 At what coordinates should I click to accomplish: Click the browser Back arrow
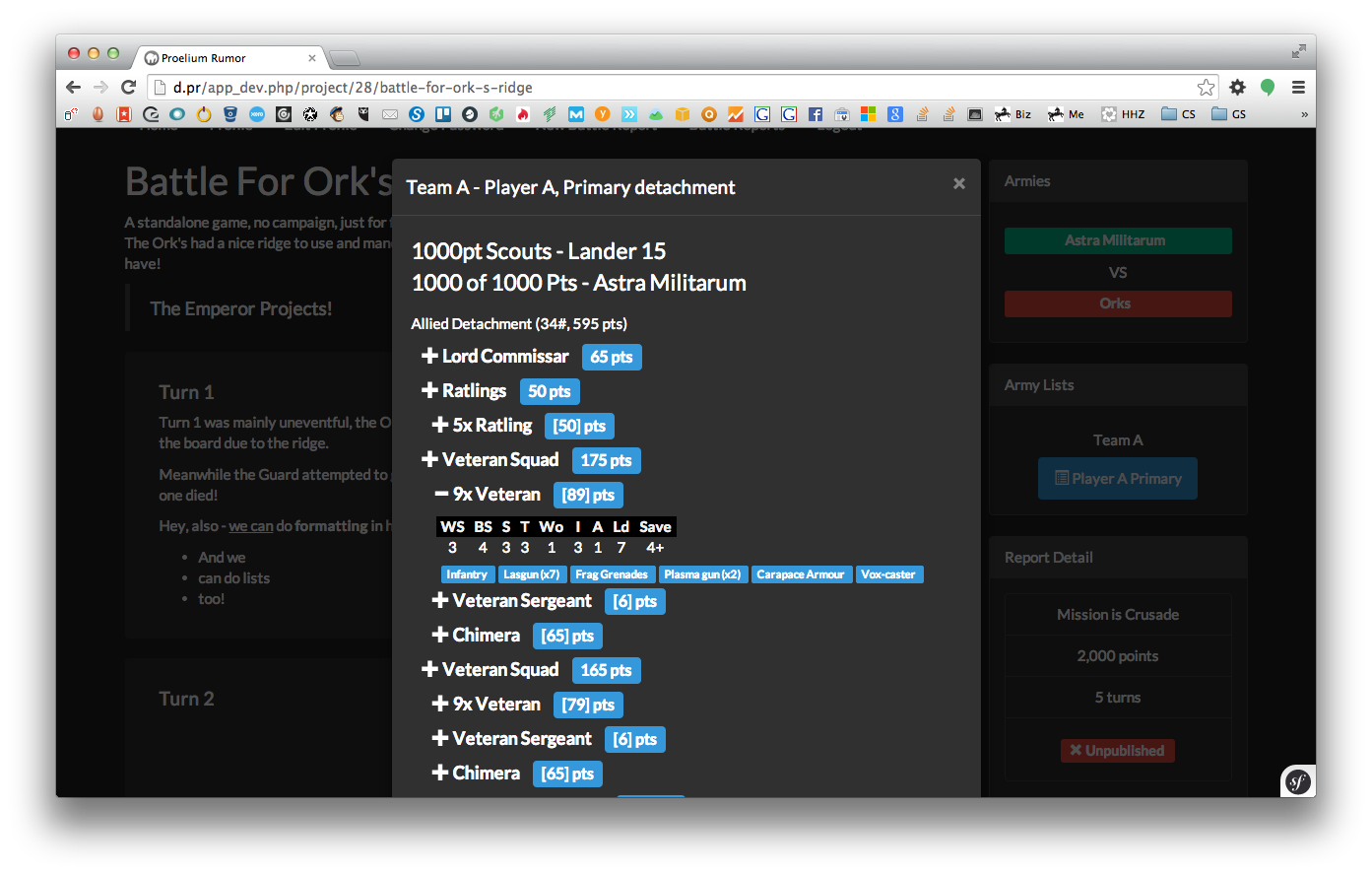(74, 88)
